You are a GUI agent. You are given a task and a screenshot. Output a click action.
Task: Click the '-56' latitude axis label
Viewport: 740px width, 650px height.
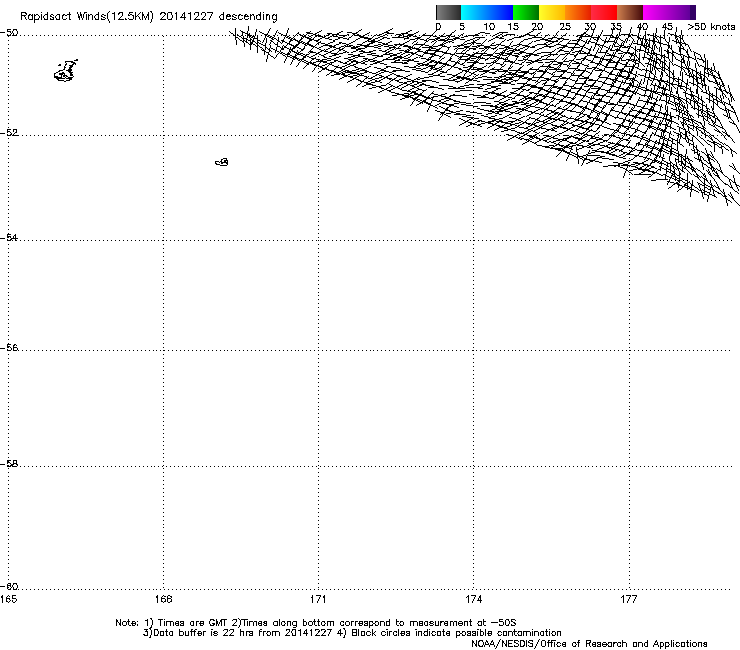pos(9,347)
